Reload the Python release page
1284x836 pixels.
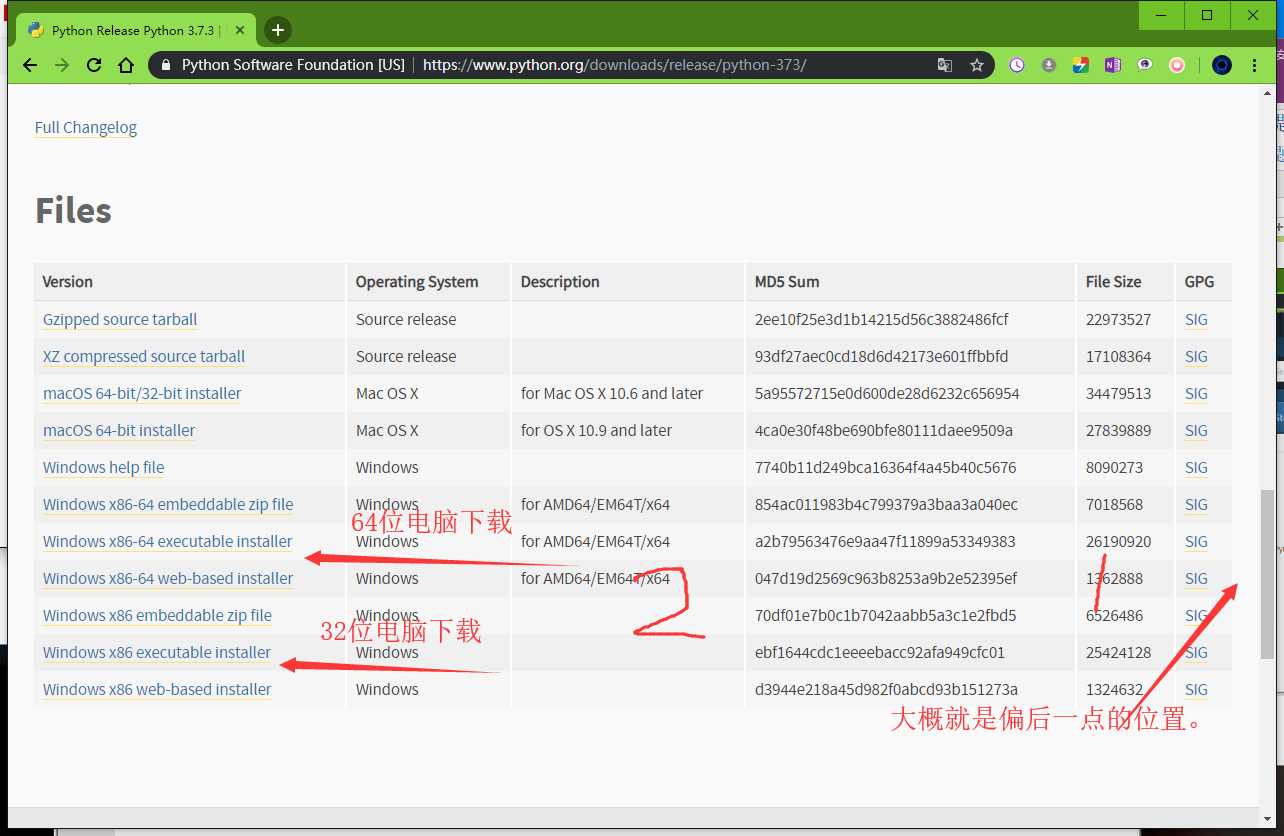(x=94, y=65)
